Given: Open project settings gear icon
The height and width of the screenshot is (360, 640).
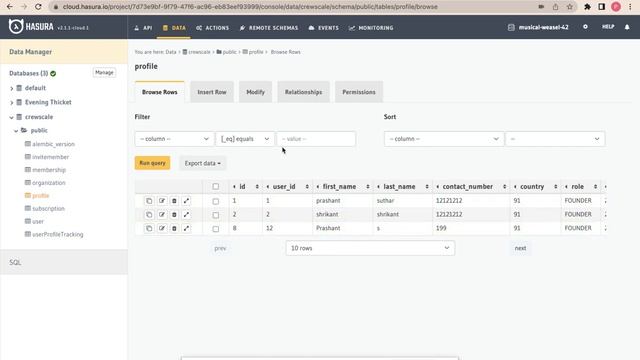Looking at the screenshot, I should (585, 27).
